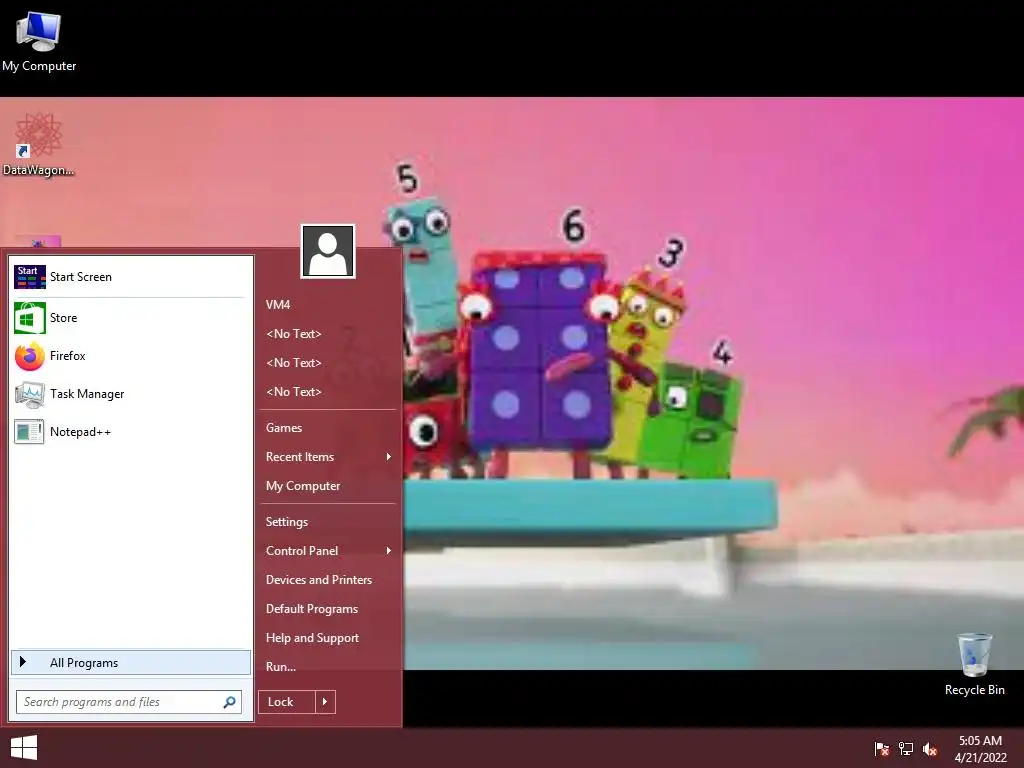Click the Recent Items label
This screenshot has height=768, width=1024.
point(300,457)
